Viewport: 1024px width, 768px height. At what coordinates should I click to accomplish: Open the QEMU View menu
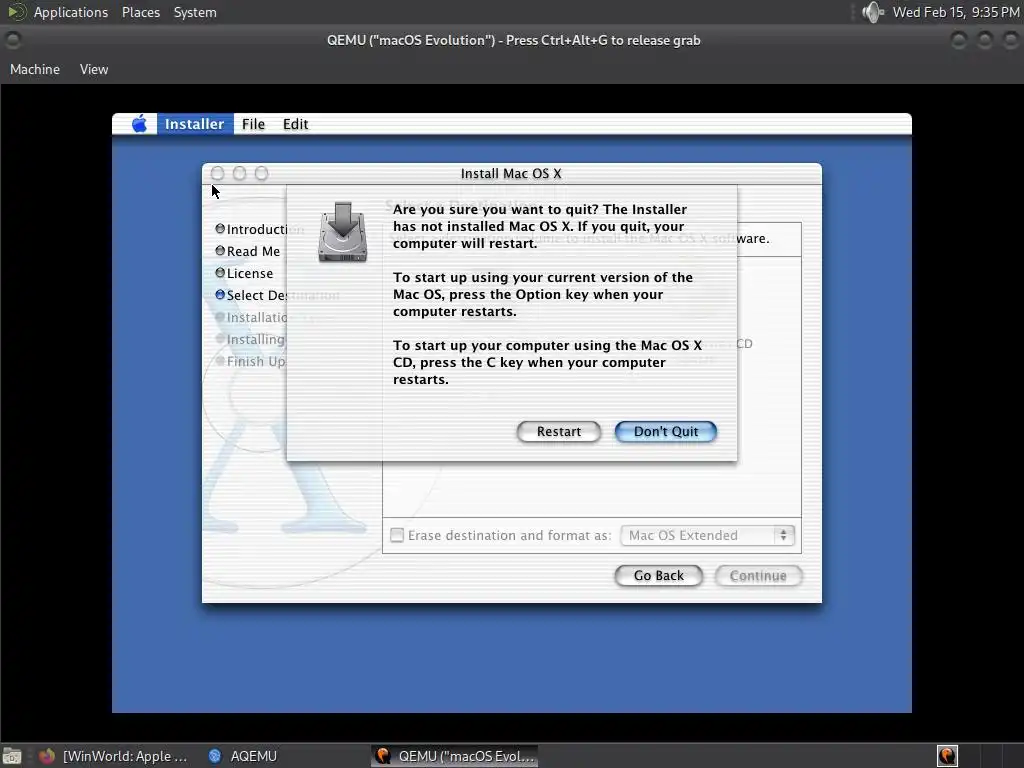click(x=94, y=69)
